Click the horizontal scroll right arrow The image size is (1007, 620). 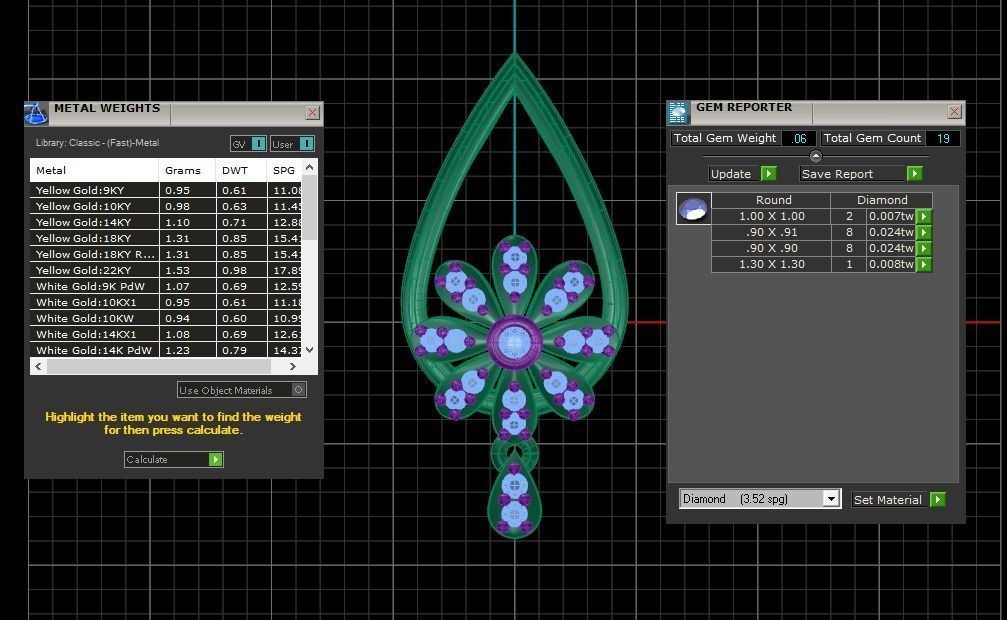[x=293, y=366]
